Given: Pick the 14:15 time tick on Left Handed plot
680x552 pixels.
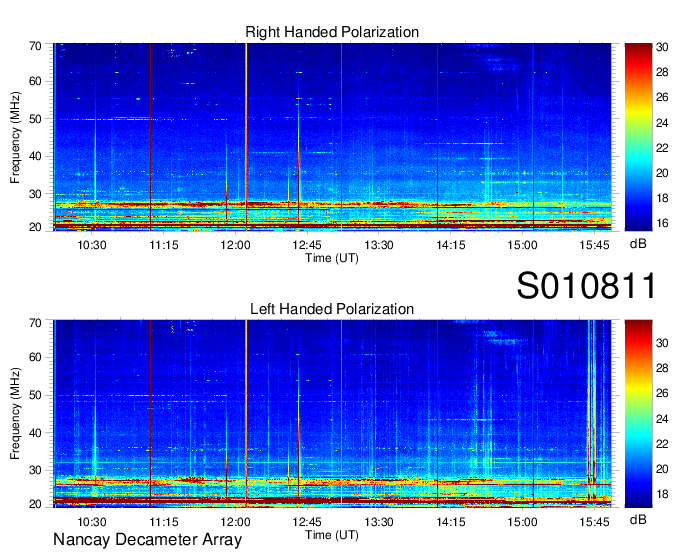Looking at the screenshot, I should point(451,522).
